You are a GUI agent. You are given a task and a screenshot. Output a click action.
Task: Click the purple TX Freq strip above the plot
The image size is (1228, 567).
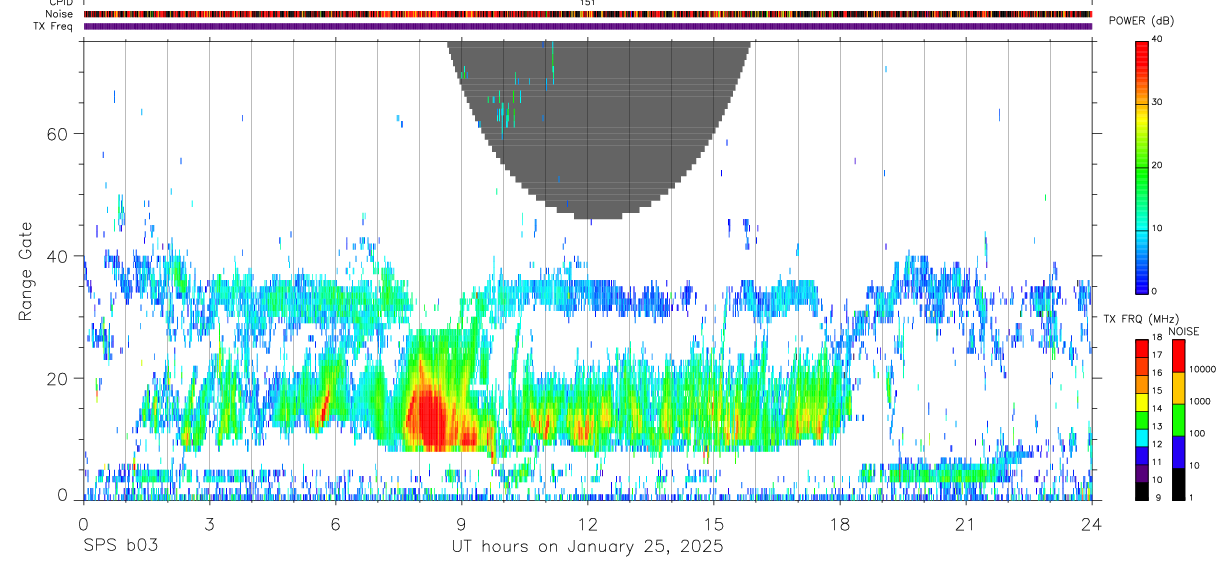588,26
